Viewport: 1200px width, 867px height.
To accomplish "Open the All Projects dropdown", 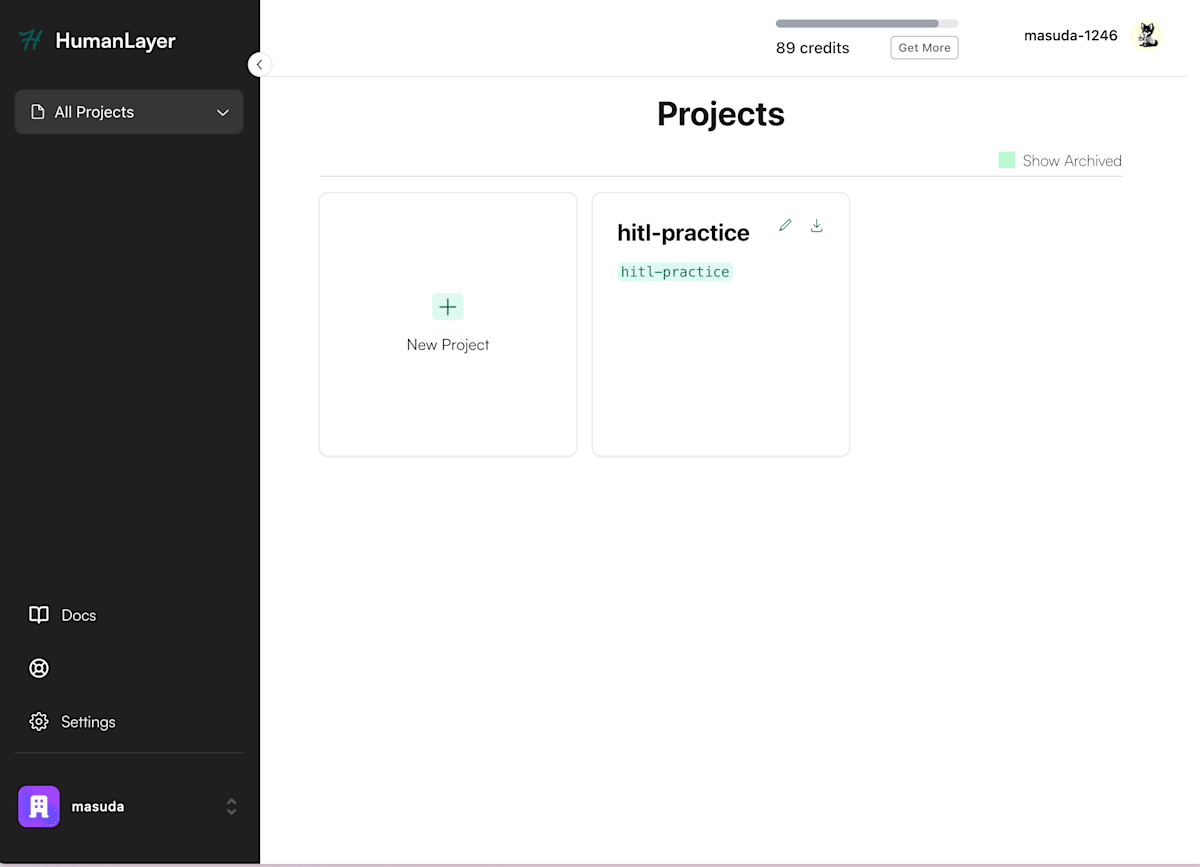I will tap(129, 112).
